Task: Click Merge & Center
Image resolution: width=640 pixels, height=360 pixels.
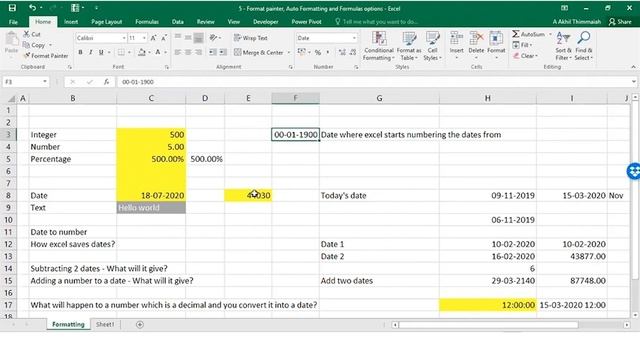Action: tap(259, 52)
